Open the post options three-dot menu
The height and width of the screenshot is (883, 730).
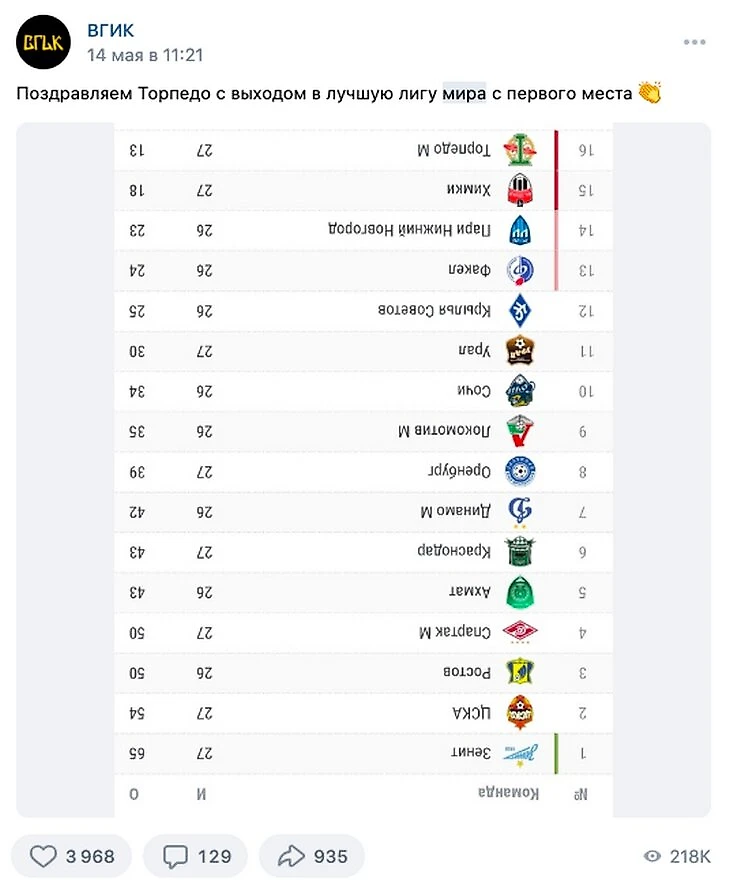click(x=694, y=42)
